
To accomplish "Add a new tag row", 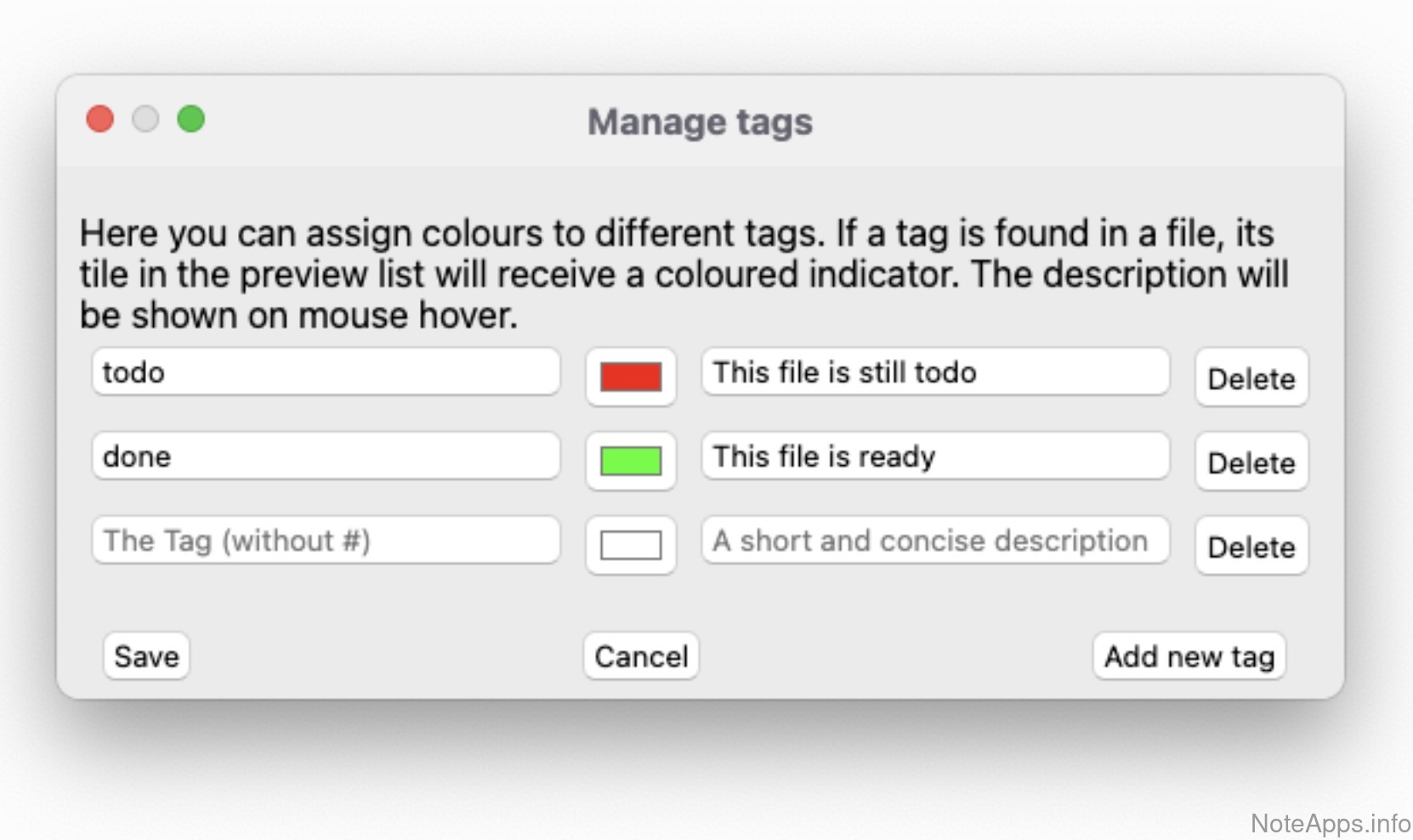I will [x=1189, y=656].
